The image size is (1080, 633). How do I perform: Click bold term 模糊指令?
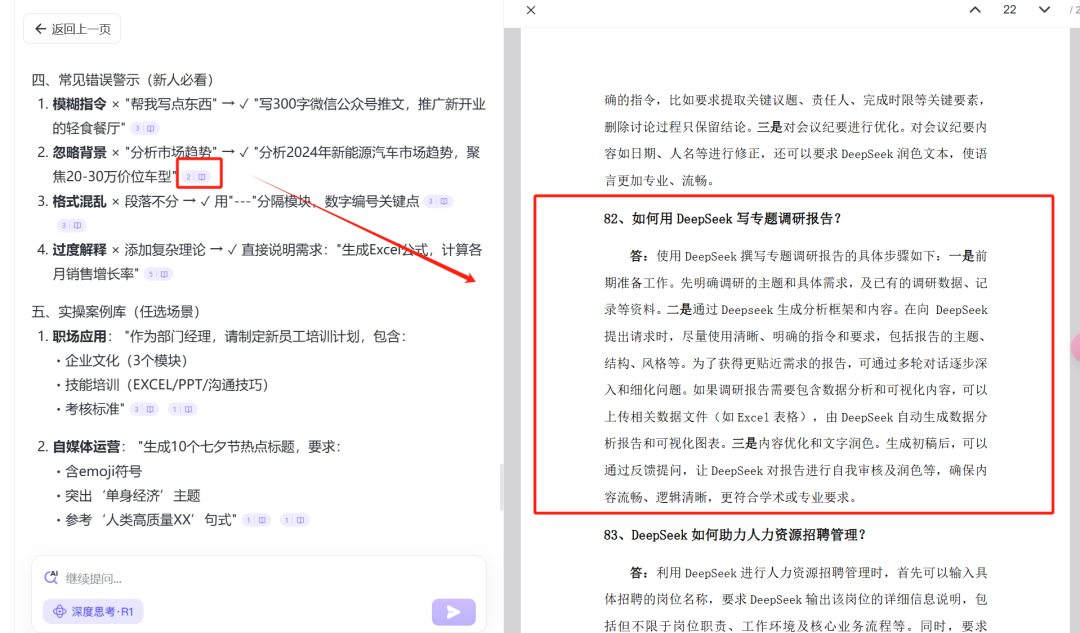(79, 104)
